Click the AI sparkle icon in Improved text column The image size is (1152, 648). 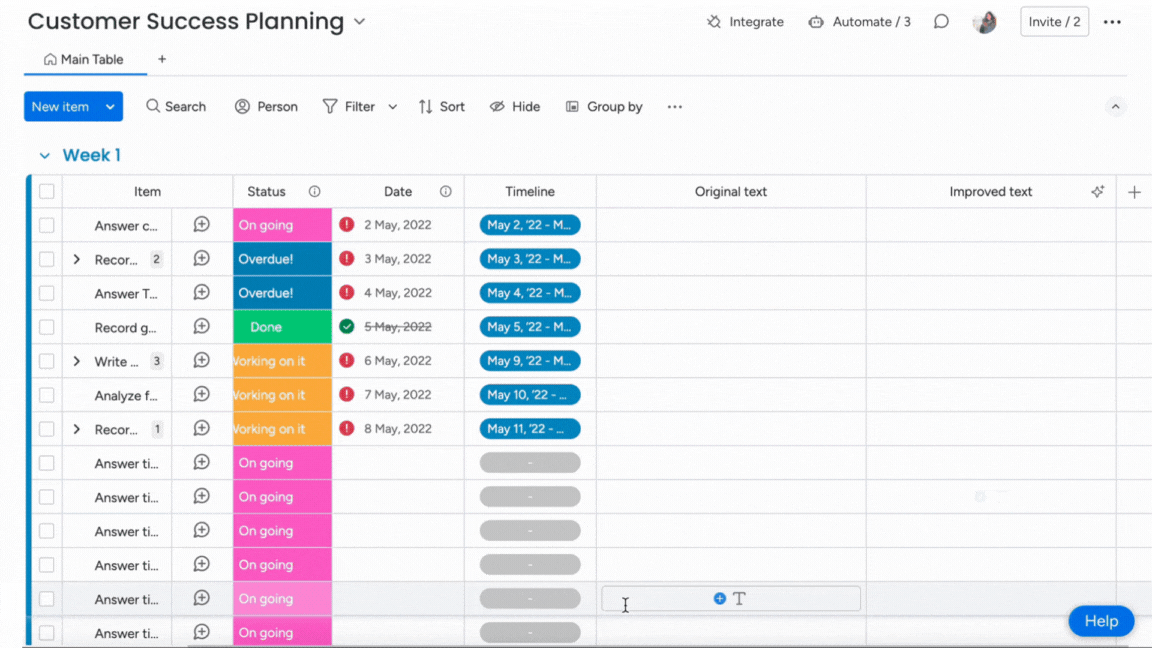(x=1097, y=191)
